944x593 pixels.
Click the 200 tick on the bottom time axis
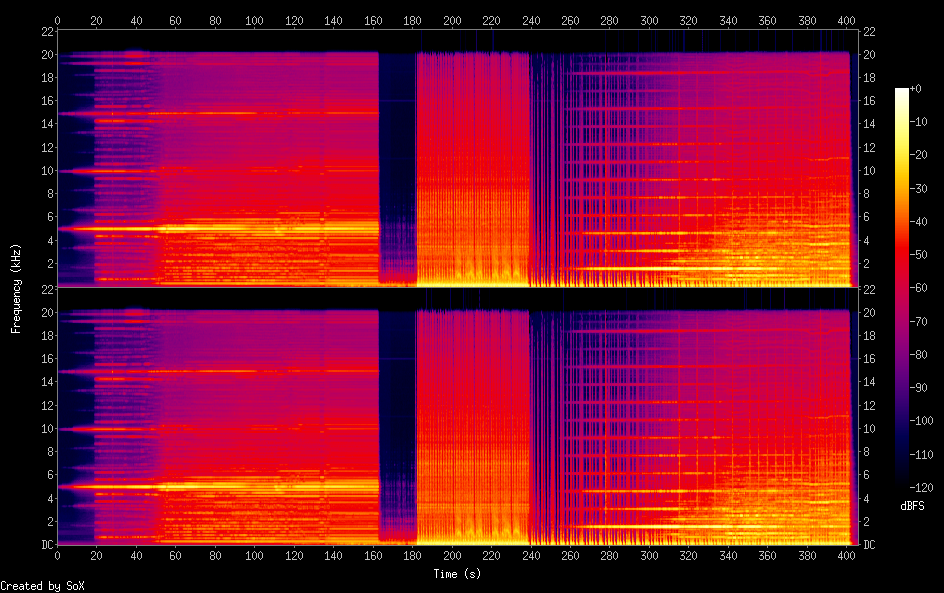point(452,555)
